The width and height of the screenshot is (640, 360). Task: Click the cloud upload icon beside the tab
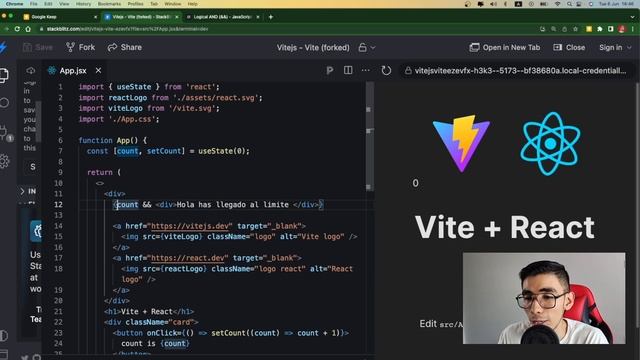click(31, 71)
